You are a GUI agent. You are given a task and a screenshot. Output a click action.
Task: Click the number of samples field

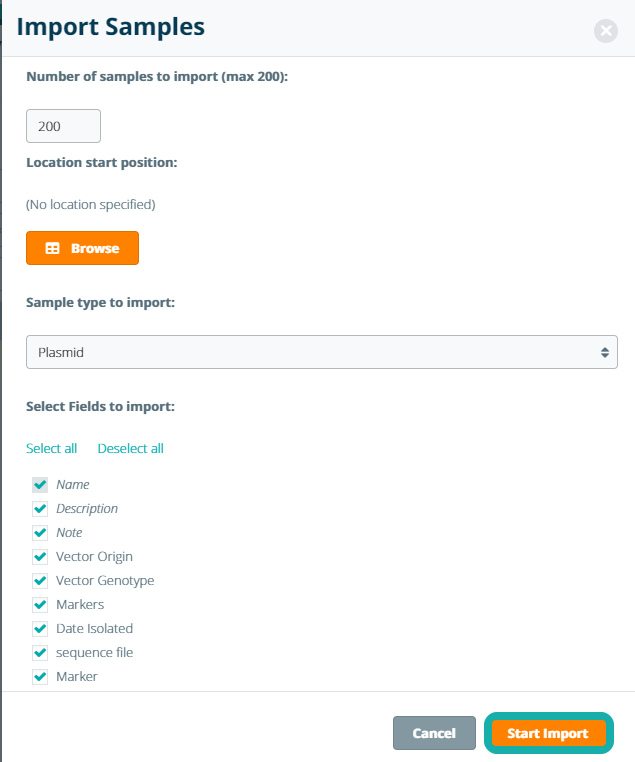click(63, 126)
